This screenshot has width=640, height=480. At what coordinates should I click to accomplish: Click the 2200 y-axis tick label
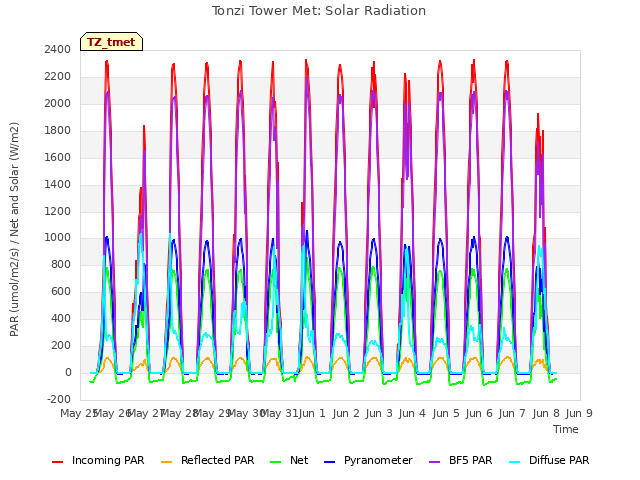(x=58, y=76)
